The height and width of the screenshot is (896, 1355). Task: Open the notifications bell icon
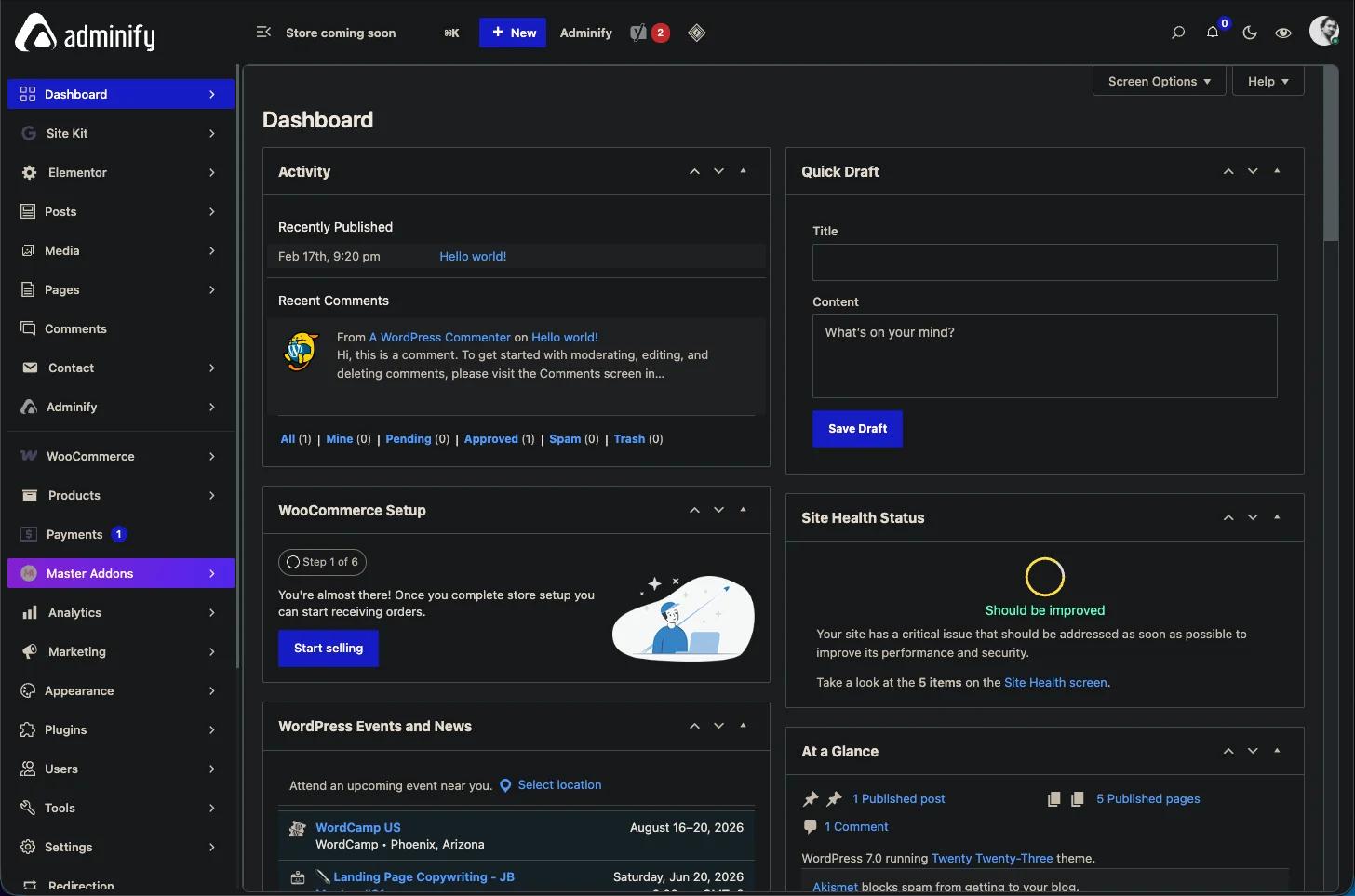[x=1213, y=33]
